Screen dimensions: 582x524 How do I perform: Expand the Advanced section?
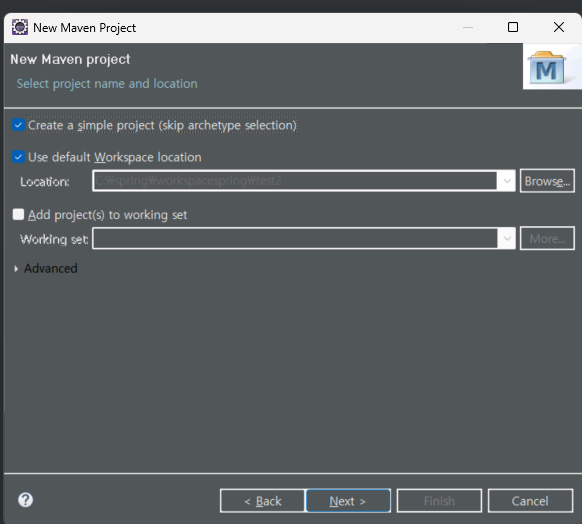[16, 268]
